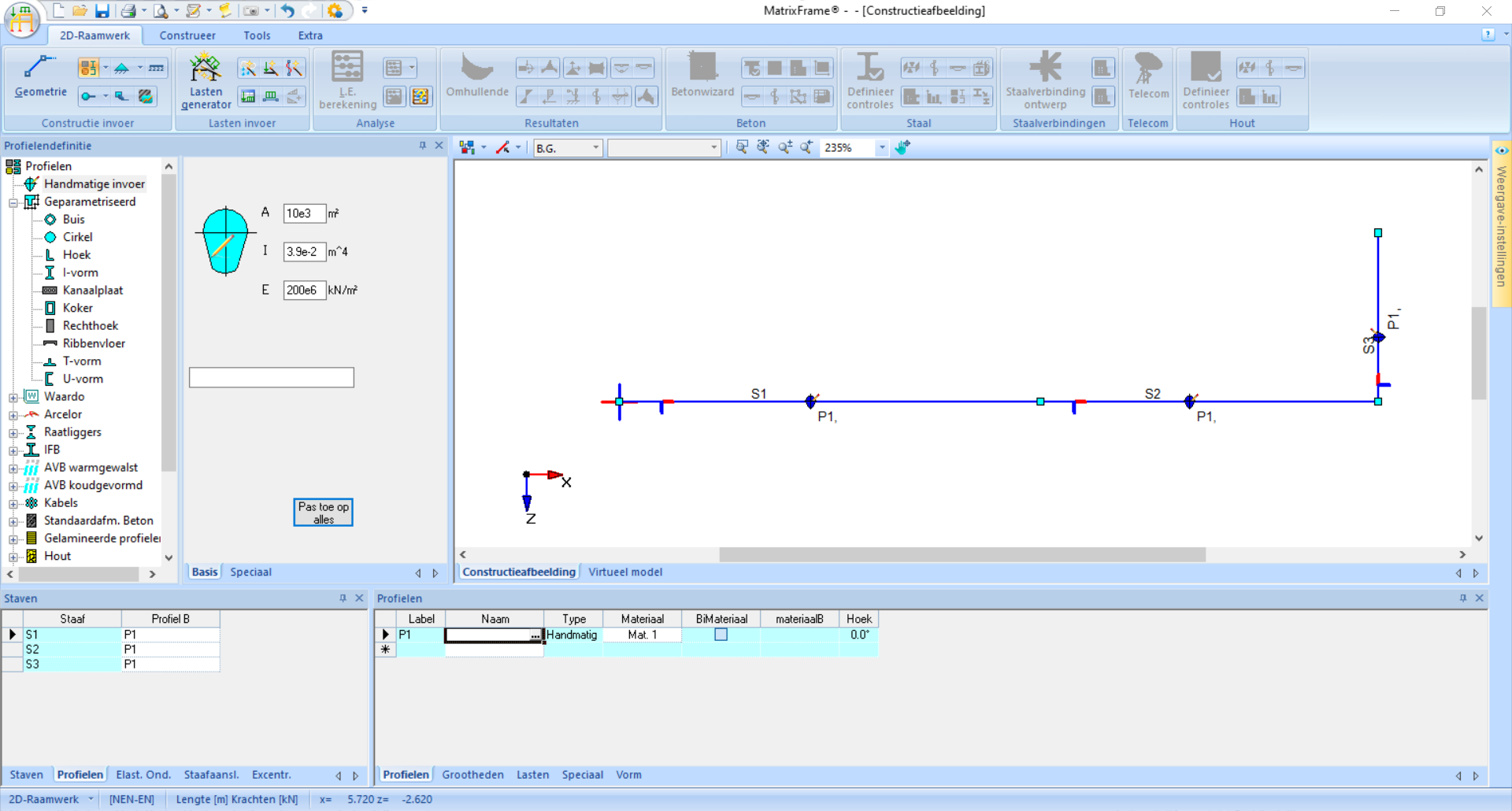Click the Geometrie tool icon
1512x811 pixels.
pos(39,68)
